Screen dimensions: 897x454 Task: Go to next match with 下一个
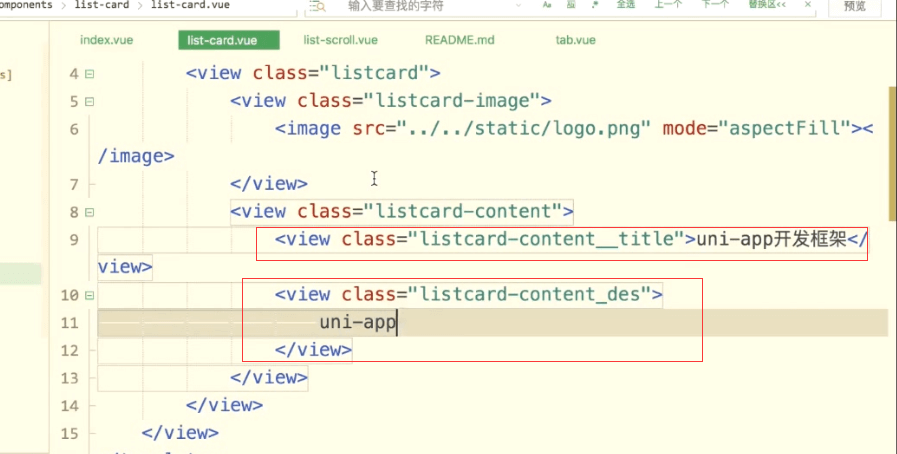click(715, 5)
